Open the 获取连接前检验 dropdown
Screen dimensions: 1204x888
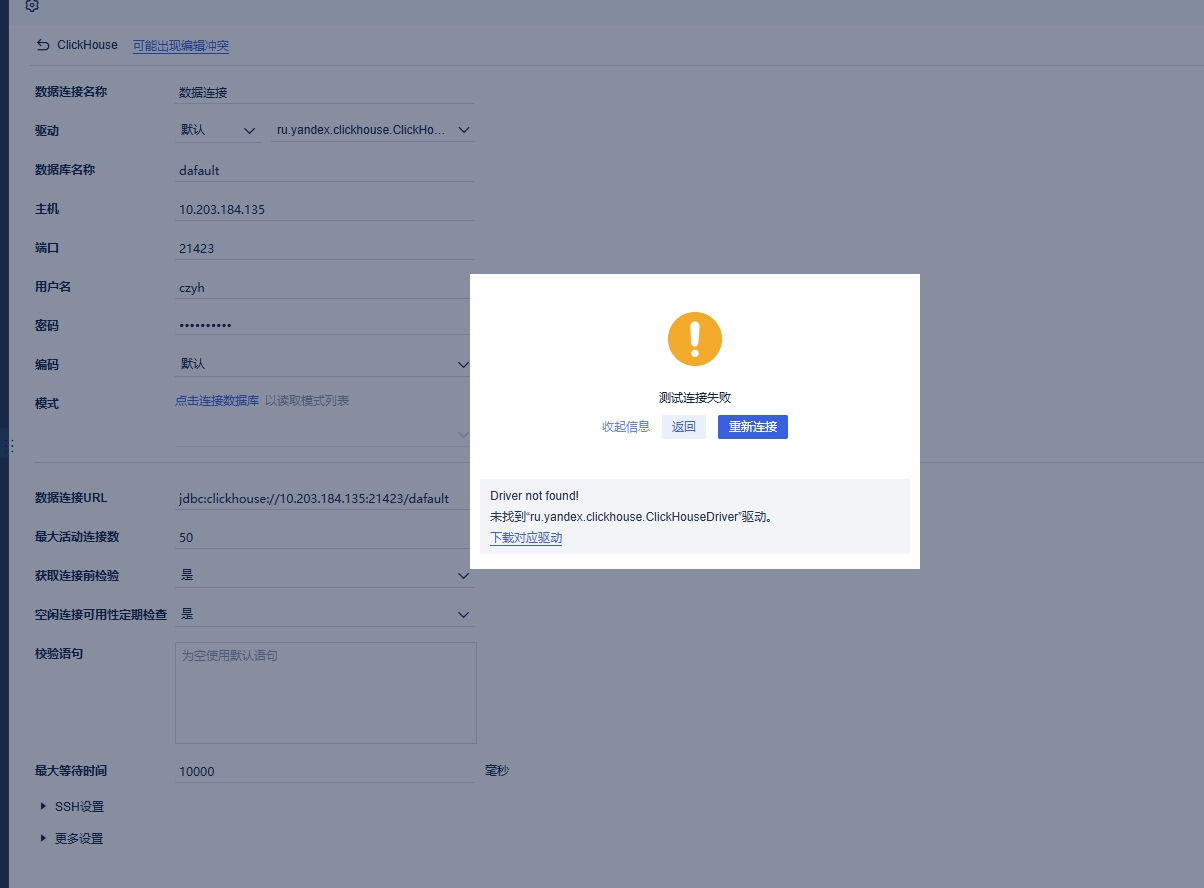324,575
